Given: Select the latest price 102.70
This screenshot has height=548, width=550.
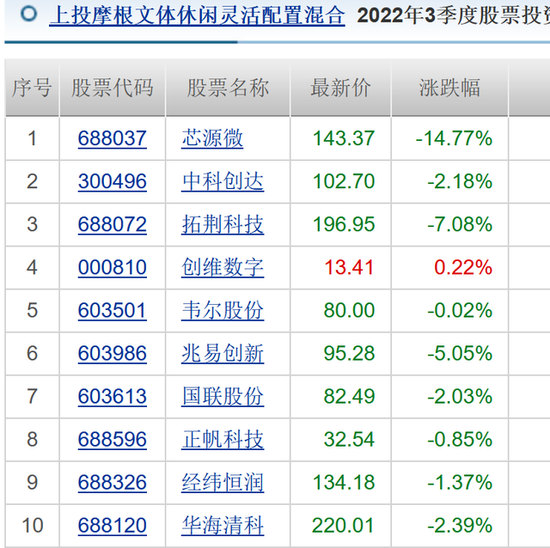Looking at the screenshot, I should point(343,181).
